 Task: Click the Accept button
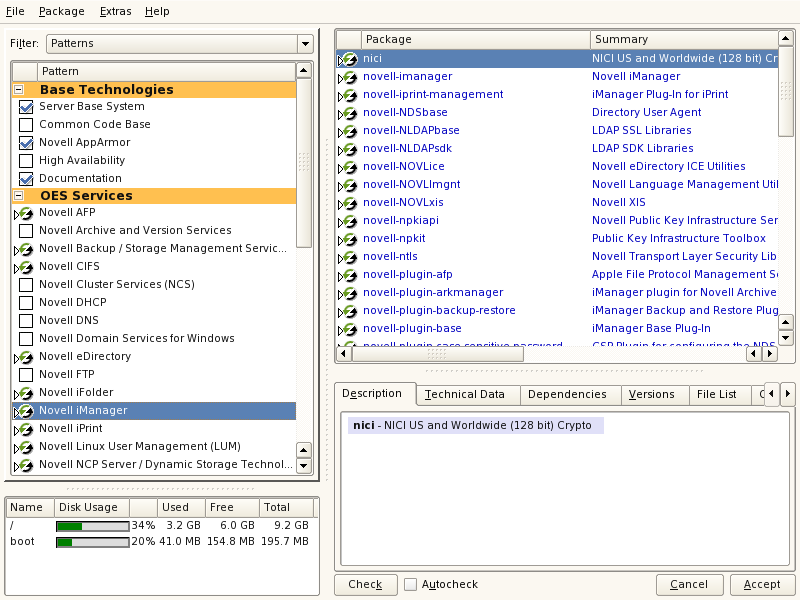click(762, 584)
